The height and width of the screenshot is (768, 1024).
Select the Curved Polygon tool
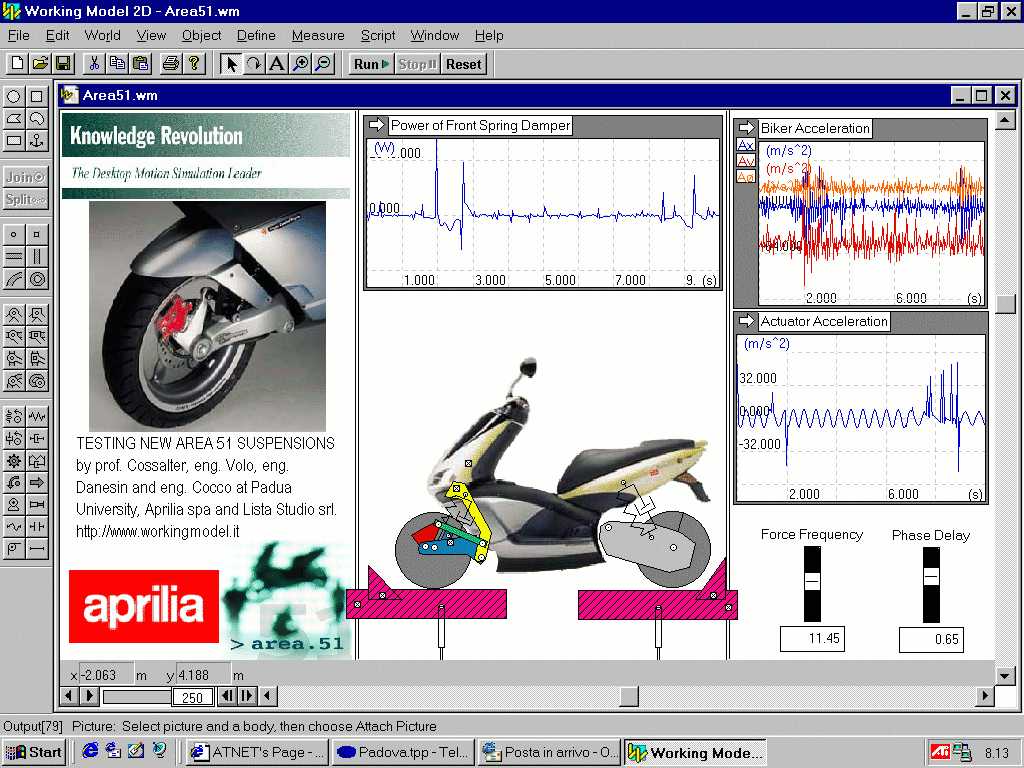click(x=37, y=118)
